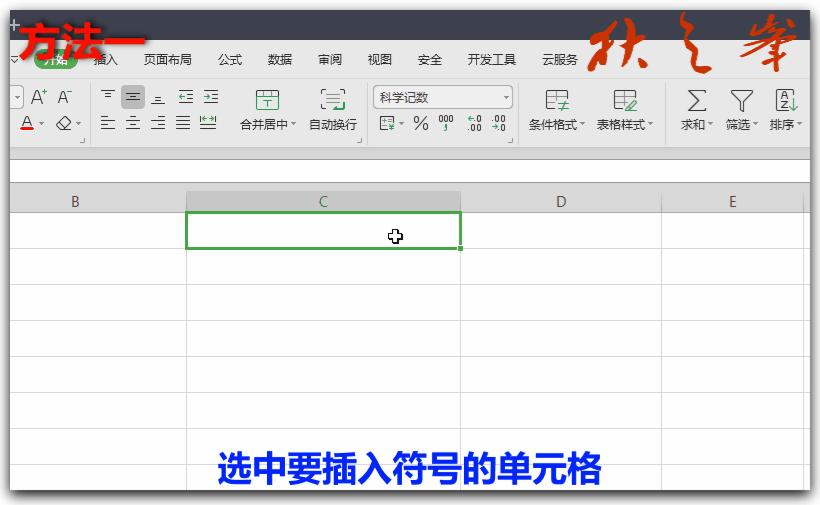Viewport: 820px width, 505px height.
Task: Increase decimal places
Action: pyautogui.click(x=474, y=123)
